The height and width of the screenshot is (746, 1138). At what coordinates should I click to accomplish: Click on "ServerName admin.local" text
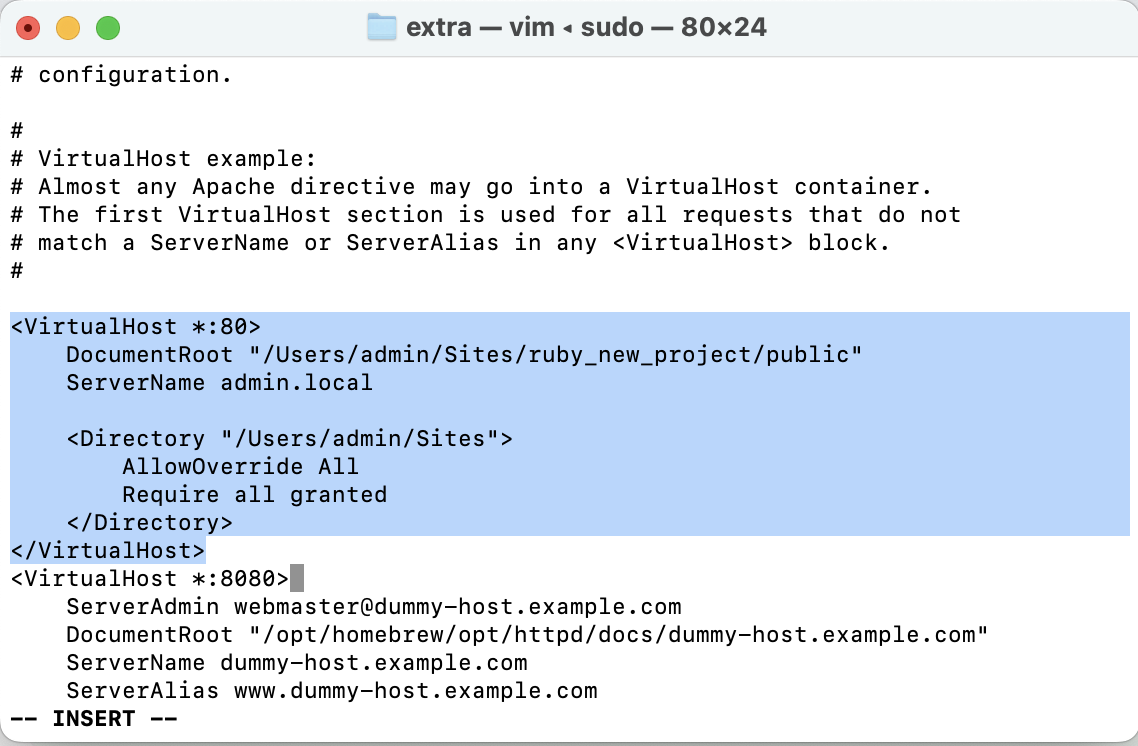219,383
